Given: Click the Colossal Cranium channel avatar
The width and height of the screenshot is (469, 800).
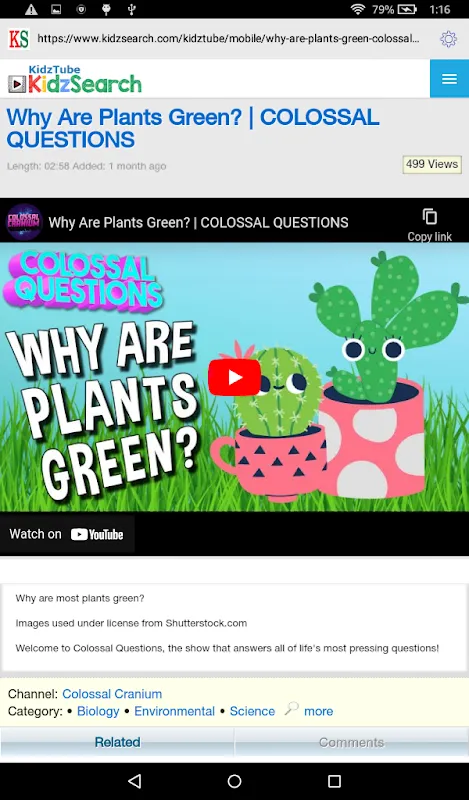Looking at the screenshot, I should click(x=24, y=222).
